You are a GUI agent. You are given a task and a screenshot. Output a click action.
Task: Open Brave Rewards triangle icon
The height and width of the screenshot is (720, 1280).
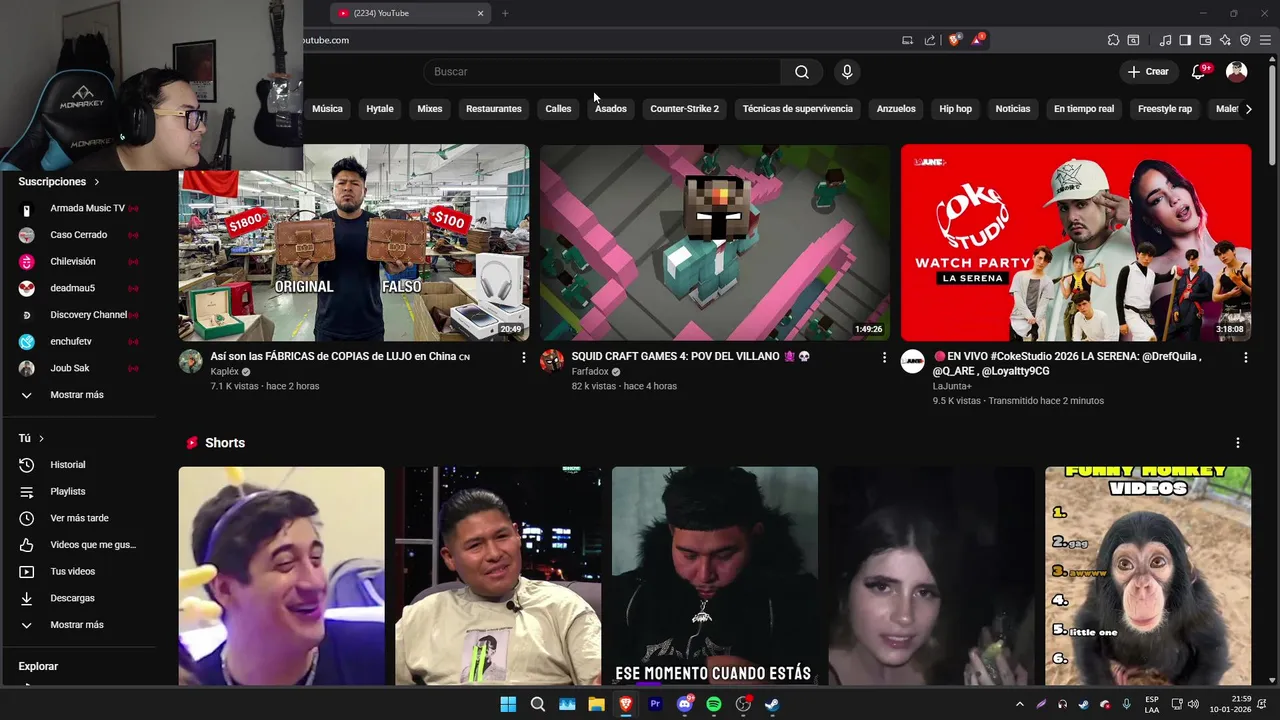[x=977, y=40]
